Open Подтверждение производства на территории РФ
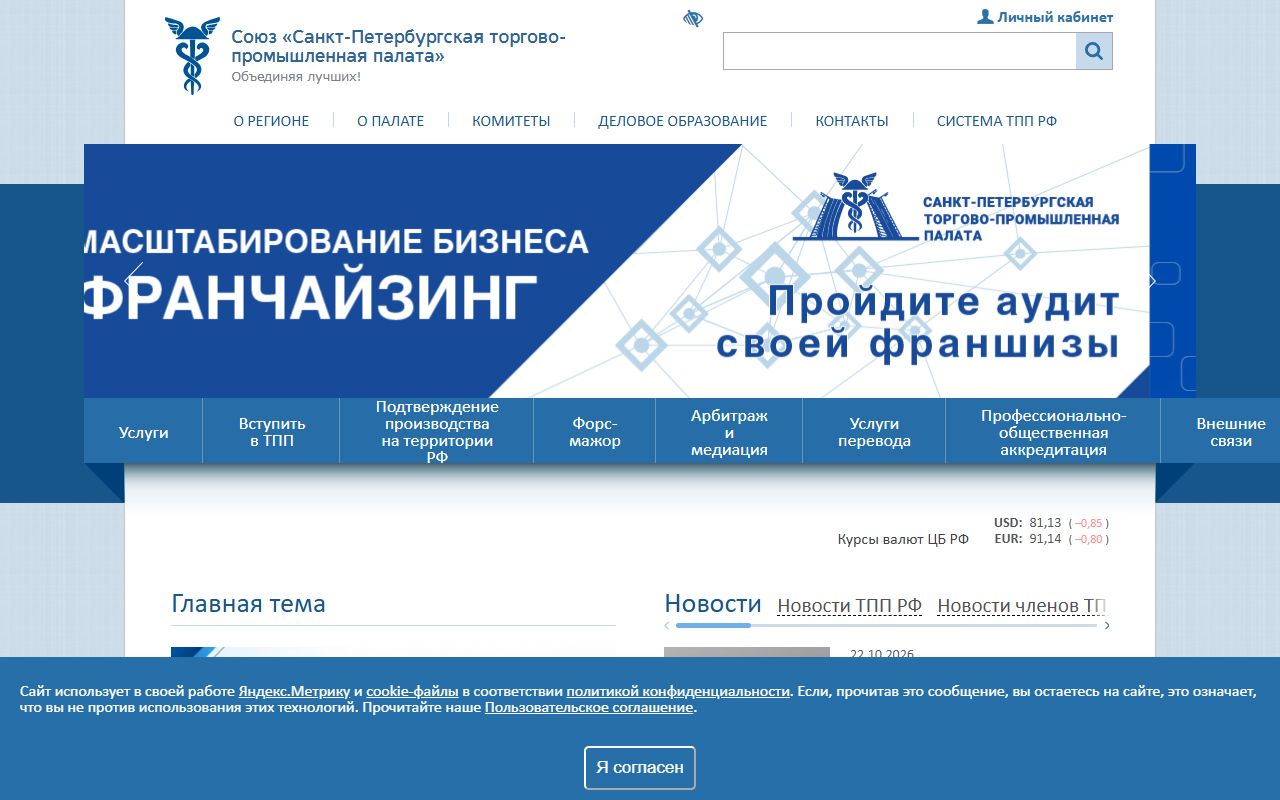Screen dimensions: 1280x800 [437, 432]
